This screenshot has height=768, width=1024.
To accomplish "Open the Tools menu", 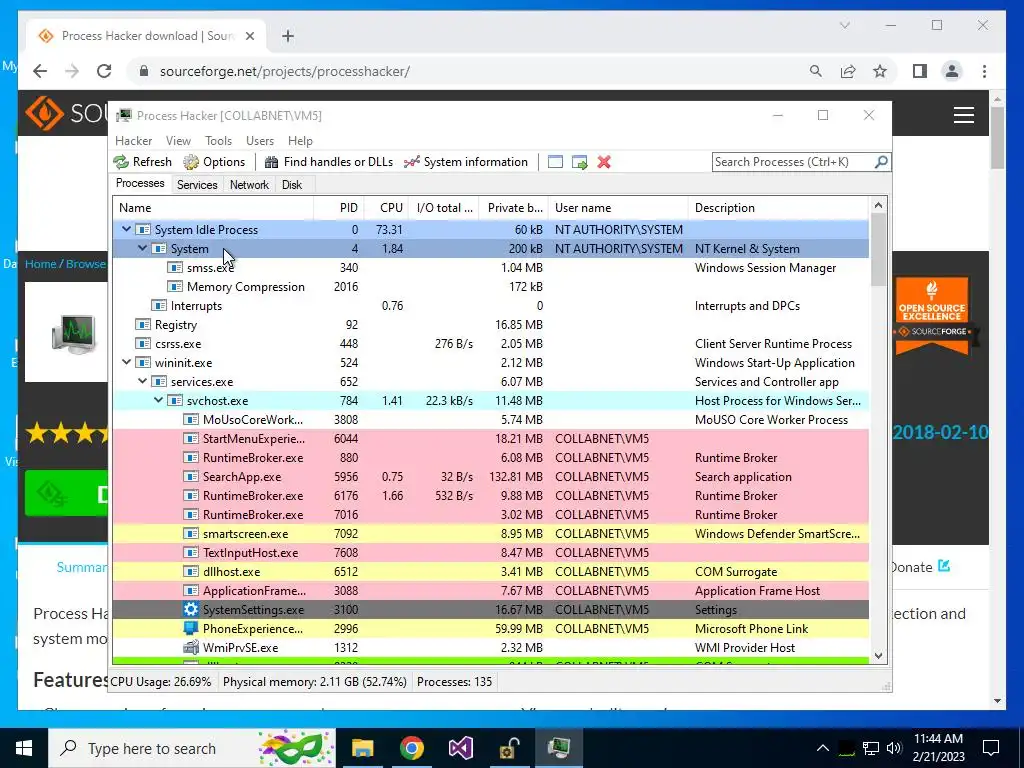I will click(218, 140).
